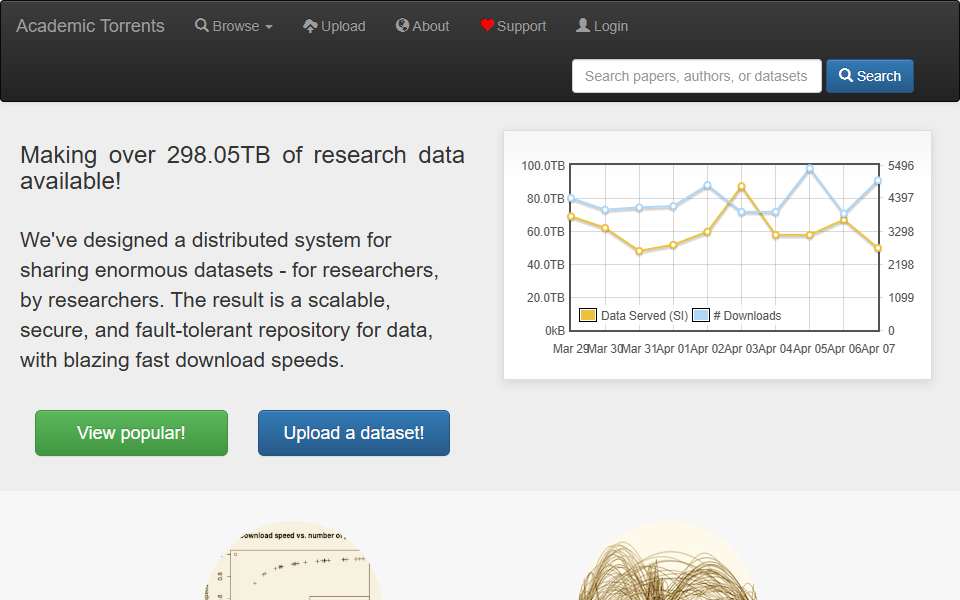Image resolution: width=960 pixels, height=600 pixels.
Task: Click the Upload cloud icon in navbar
Action: point(310,26)
